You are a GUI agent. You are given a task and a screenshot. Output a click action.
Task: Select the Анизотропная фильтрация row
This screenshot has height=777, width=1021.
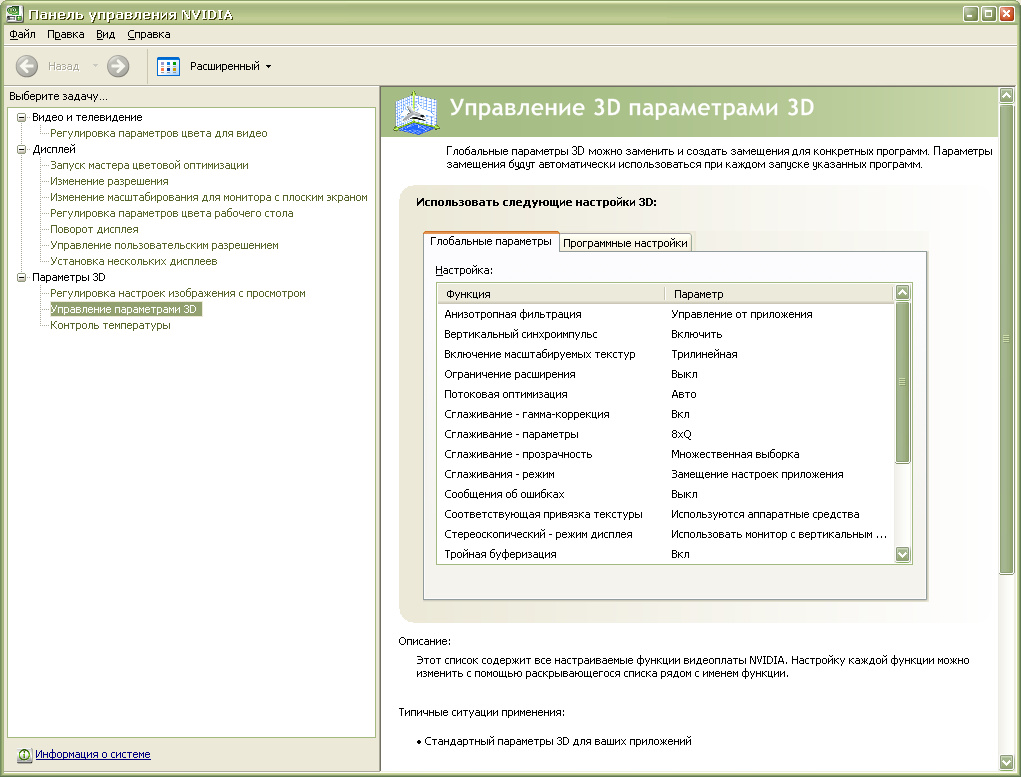[x=665, y=315]
